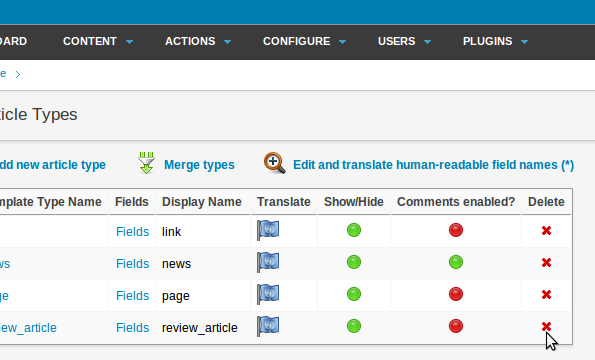Screen dimensions: 595x360
Task: Open the ACTIONS menu
Action: 190,41
